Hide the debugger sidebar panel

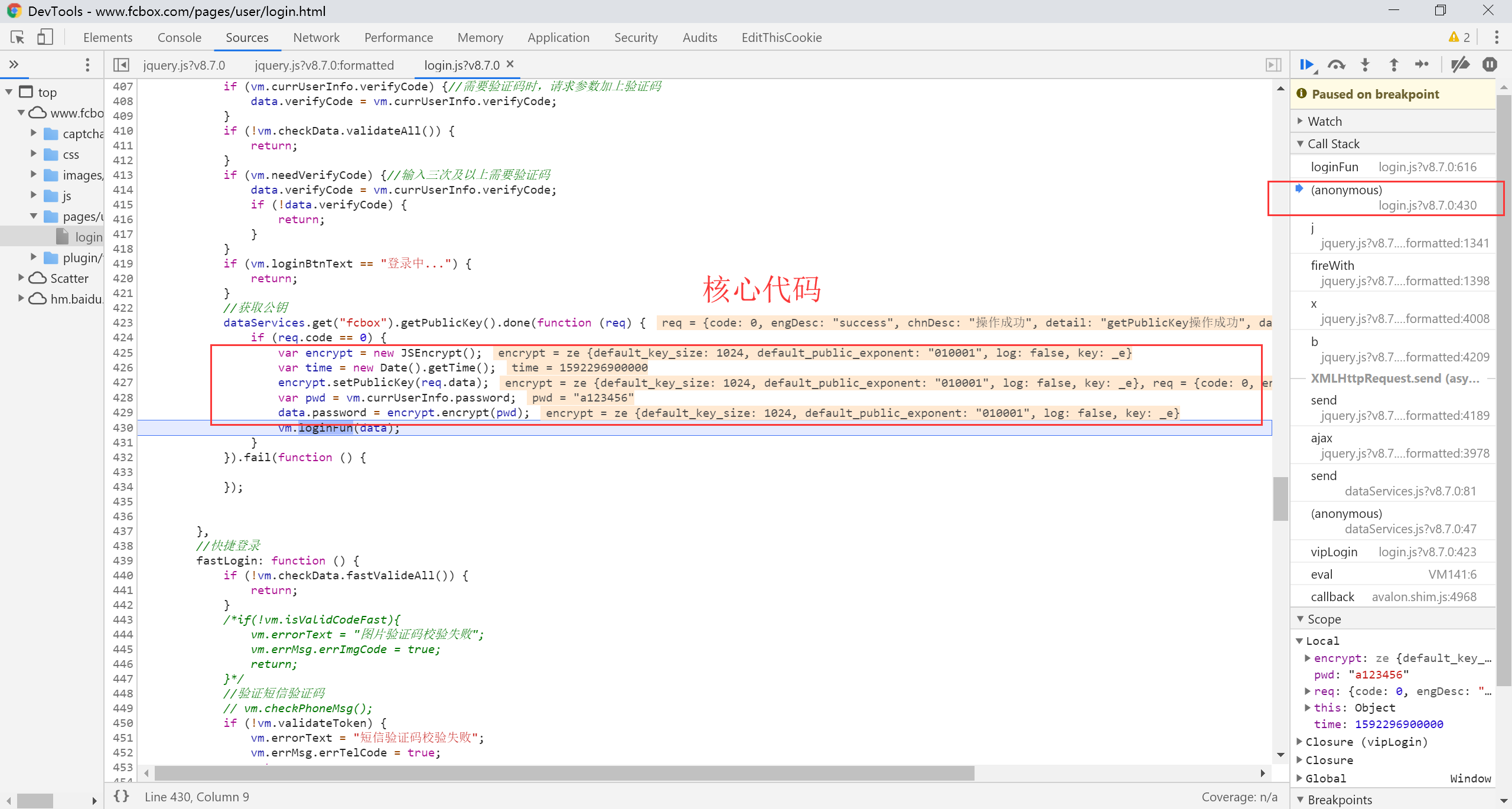pos(1273,65)
